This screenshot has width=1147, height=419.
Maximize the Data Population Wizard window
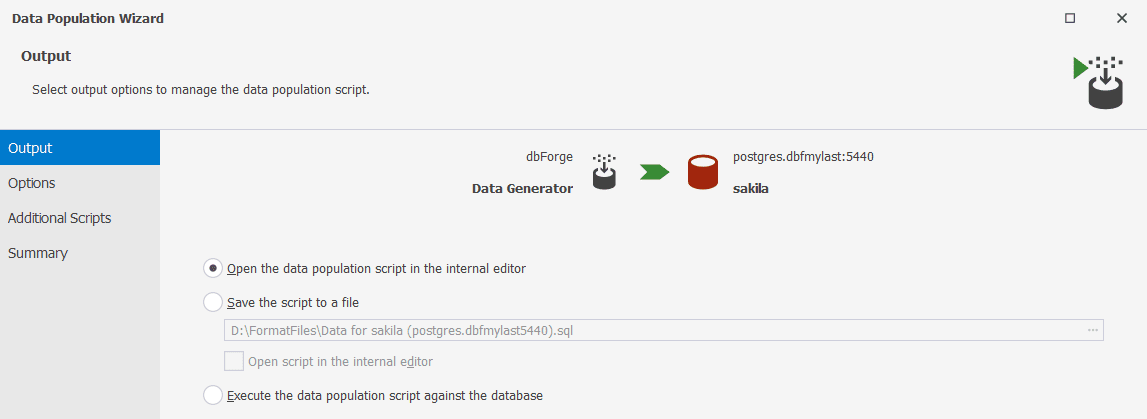tap(1070, 18)
